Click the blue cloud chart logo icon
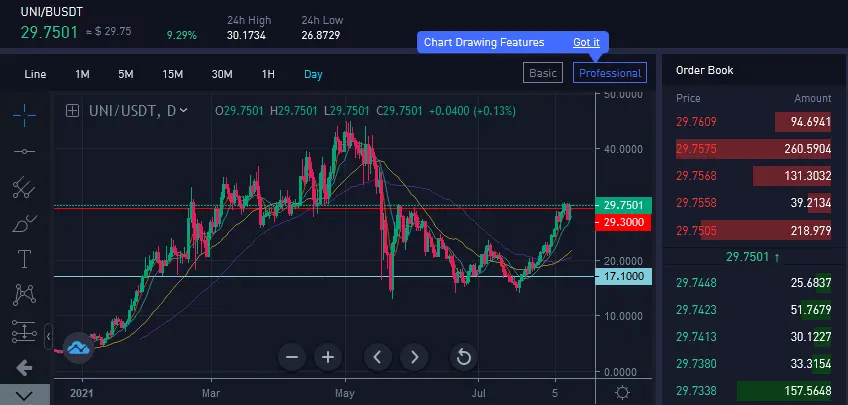The image size is (848, 405). pyautogui.click(x=79, y=348)
